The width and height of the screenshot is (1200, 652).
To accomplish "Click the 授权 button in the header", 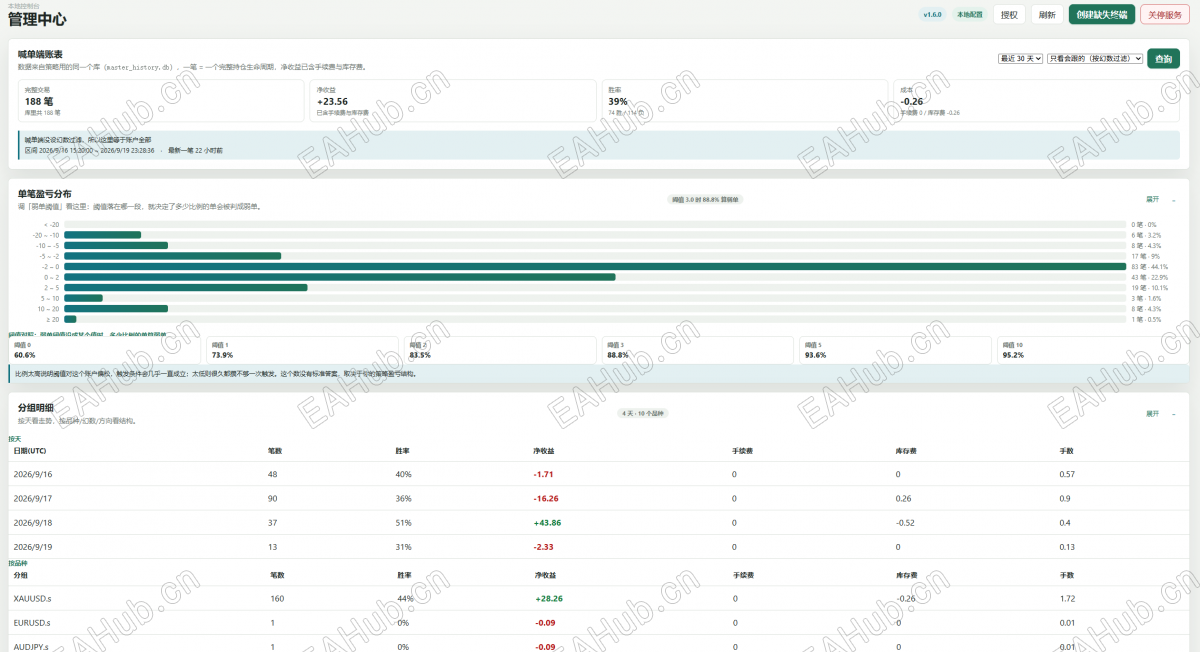I will pos(1009,15).
